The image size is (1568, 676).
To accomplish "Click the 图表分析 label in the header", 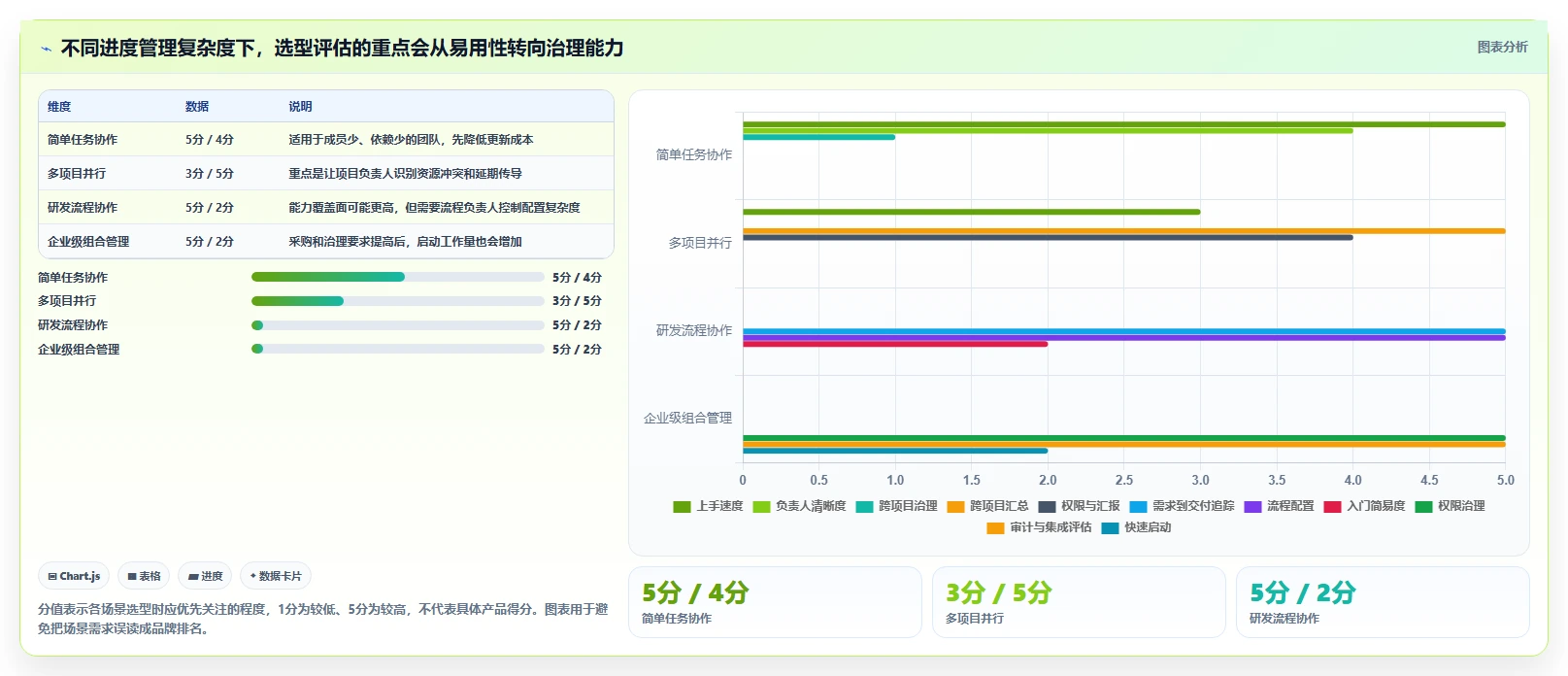I will coord(1502,47).
